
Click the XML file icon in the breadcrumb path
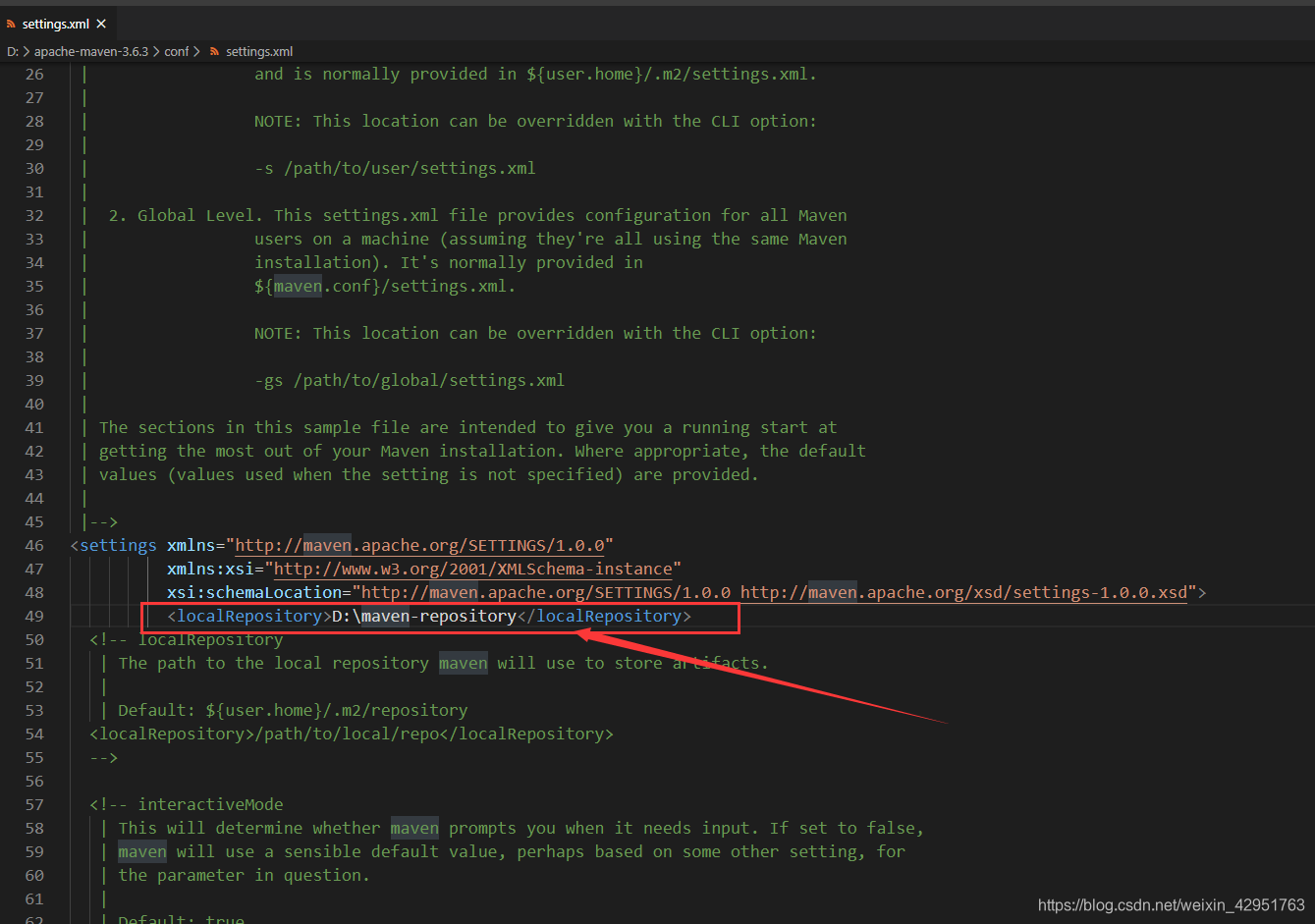(214, 51)
